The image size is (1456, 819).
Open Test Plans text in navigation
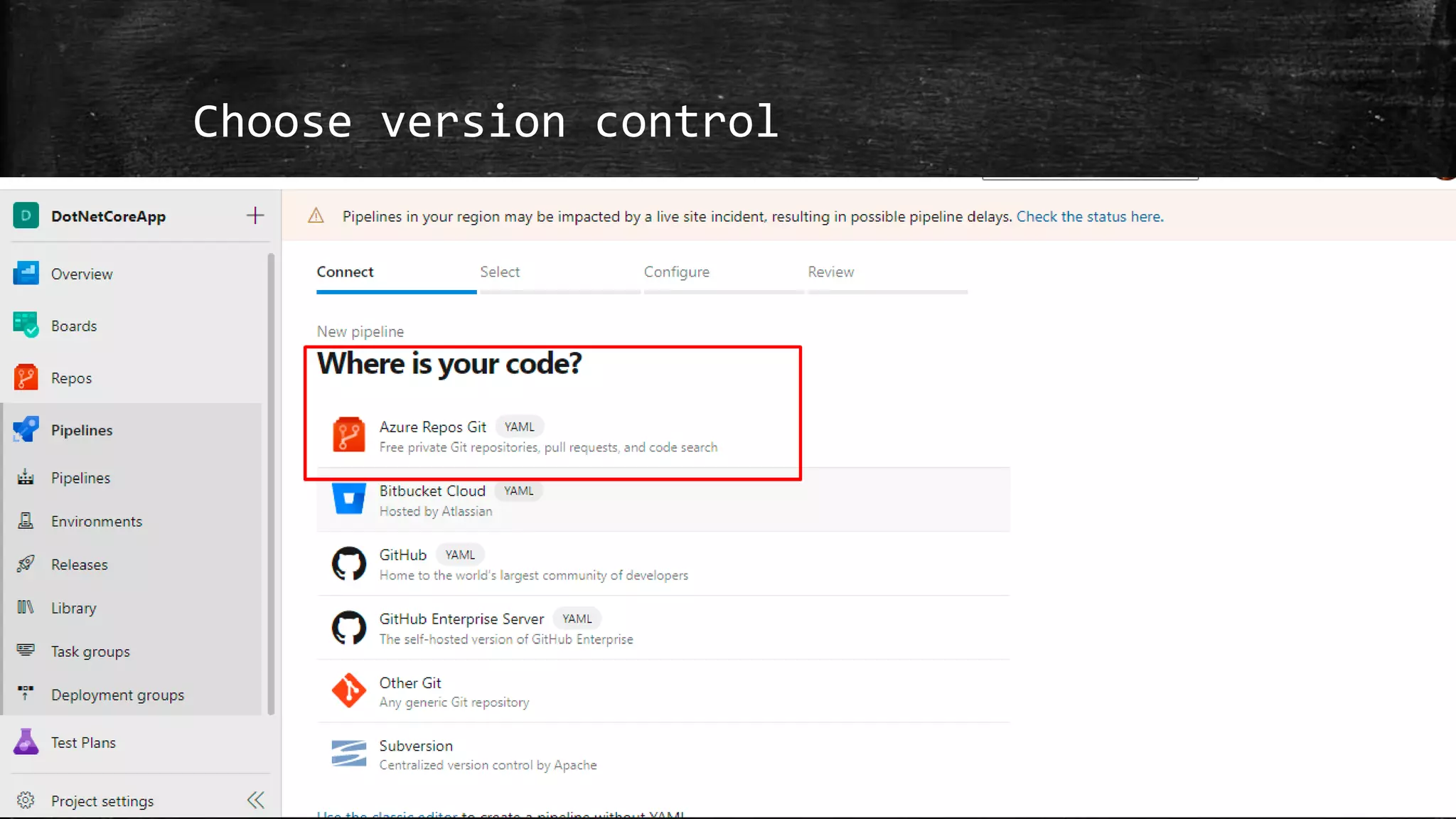pos(83,742)
